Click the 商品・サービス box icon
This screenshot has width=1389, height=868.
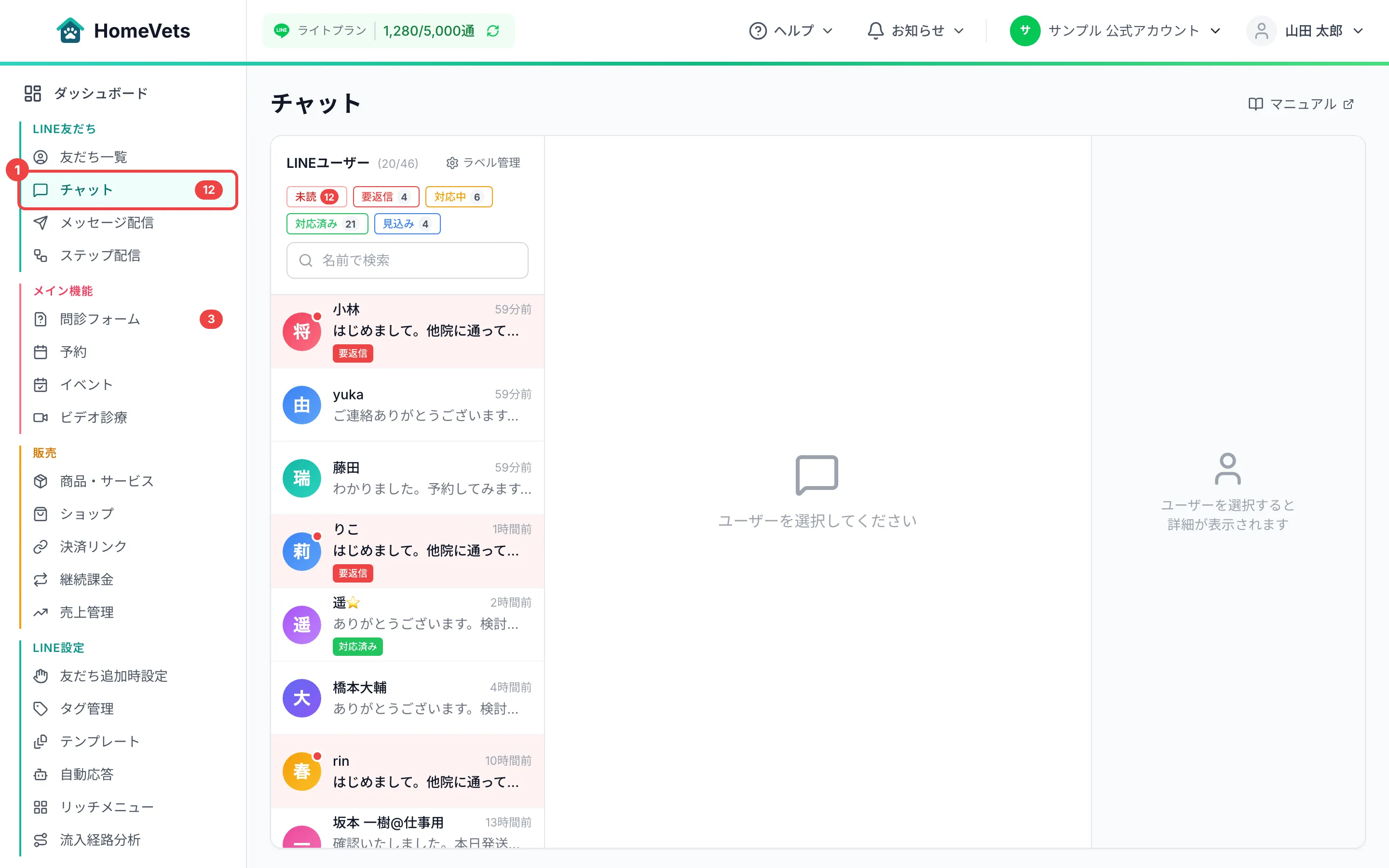pyautogui.click(x=40, y=481)
